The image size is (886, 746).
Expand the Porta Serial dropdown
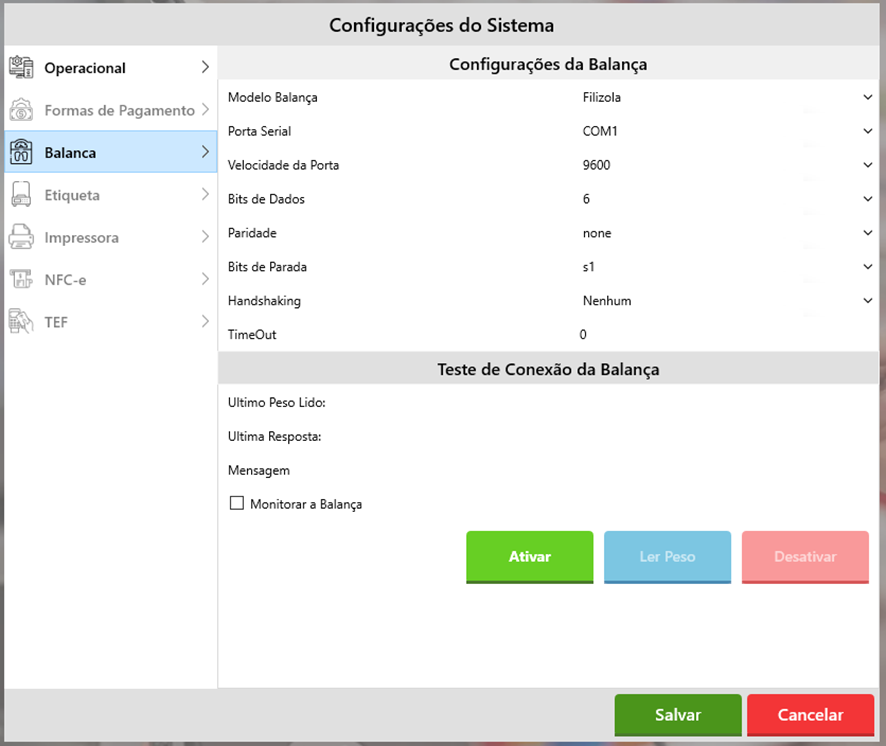point(727,131)
